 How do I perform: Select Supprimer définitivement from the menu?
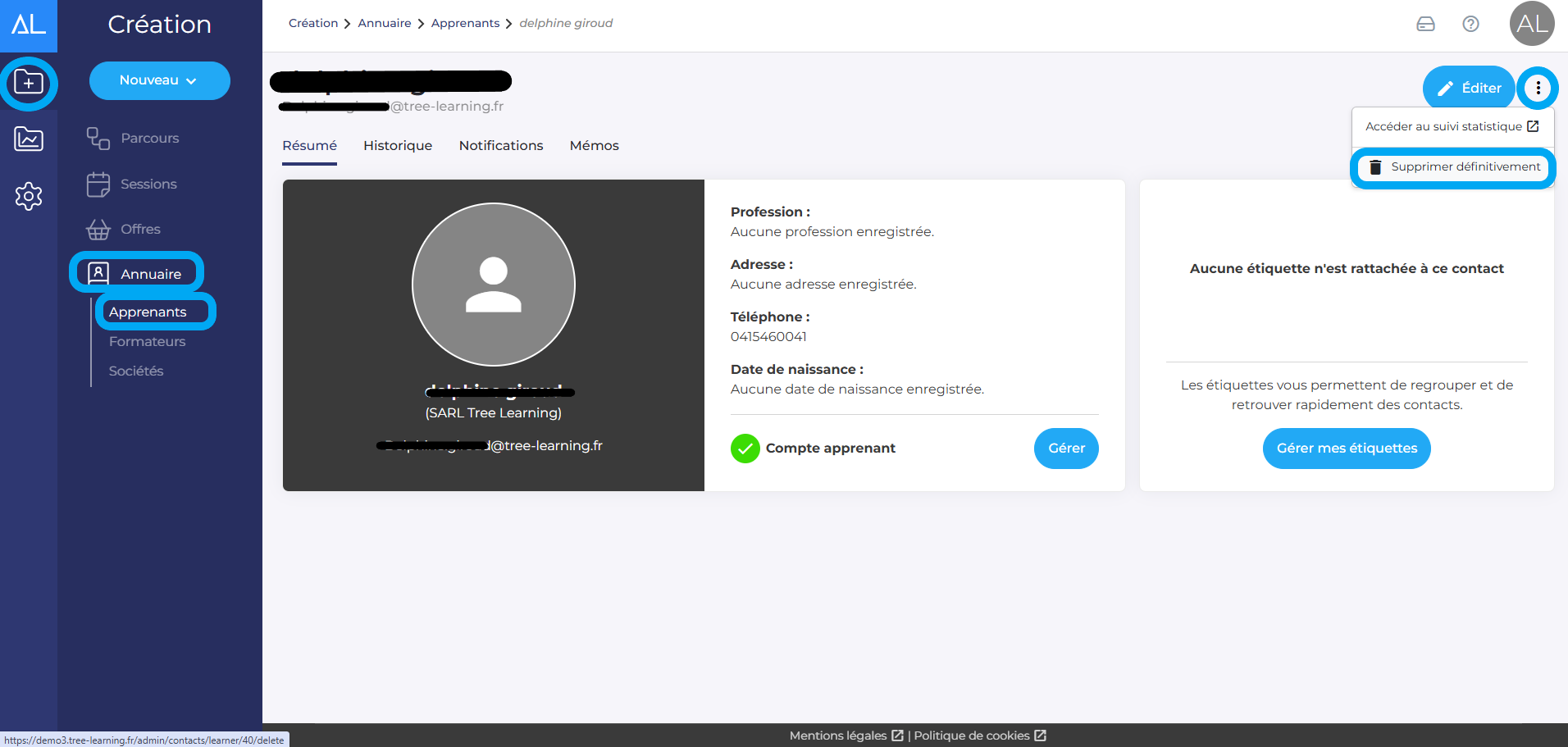click(1453, 167)
